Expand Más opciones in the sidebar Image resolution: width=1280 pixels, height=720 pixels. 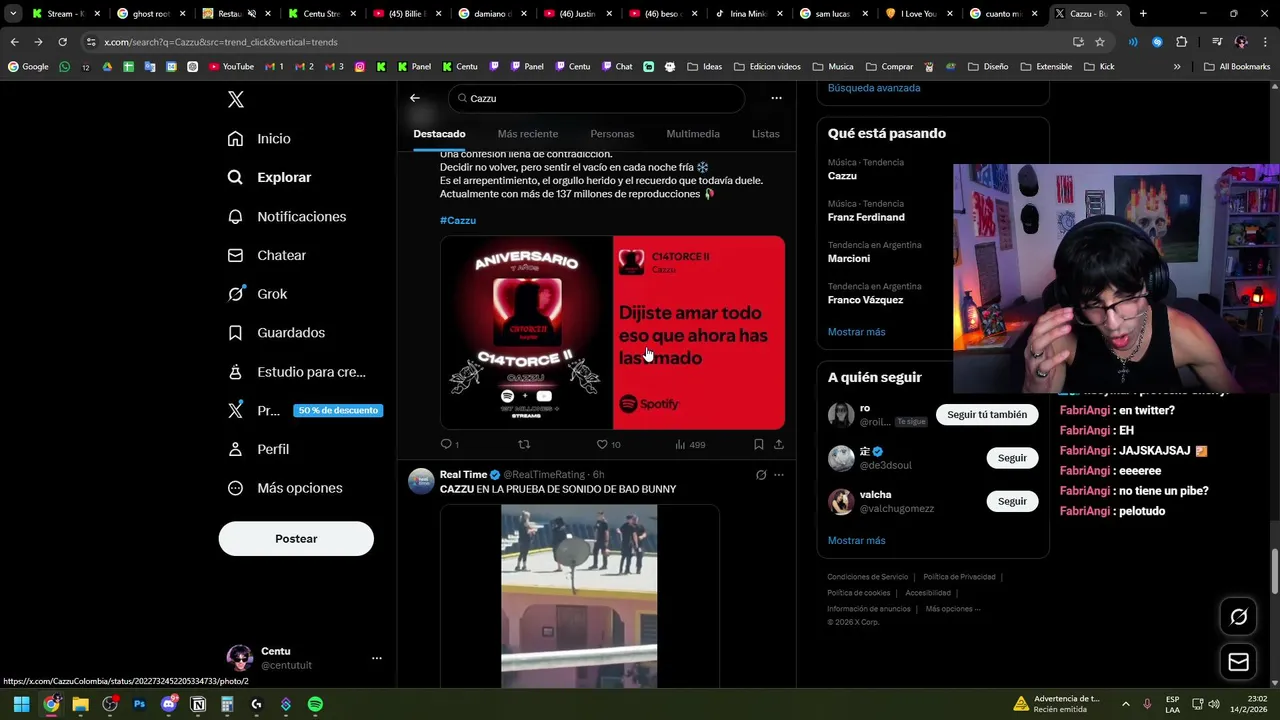(x=285, y=488)
